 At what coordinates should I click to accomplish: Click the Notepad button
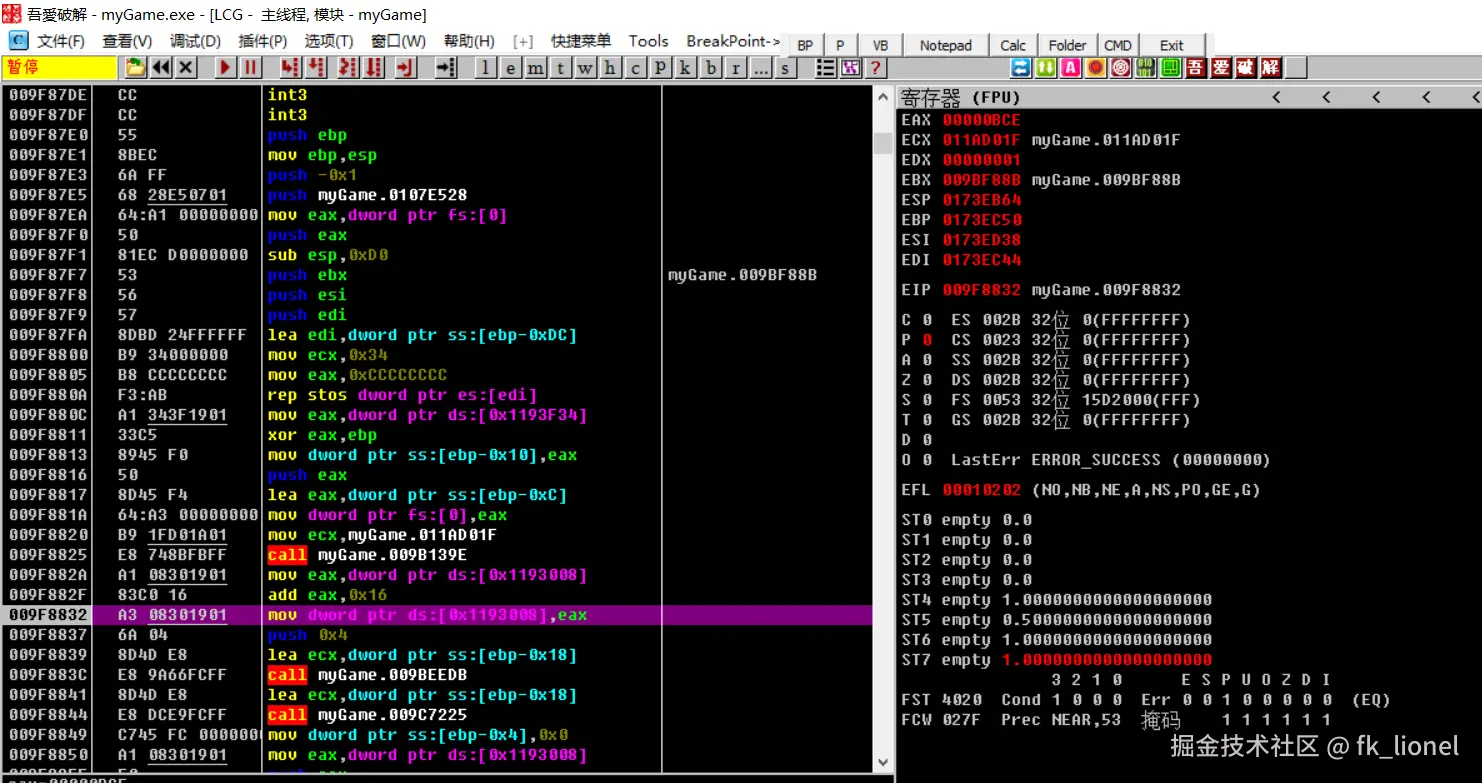(x=945, y=45)
